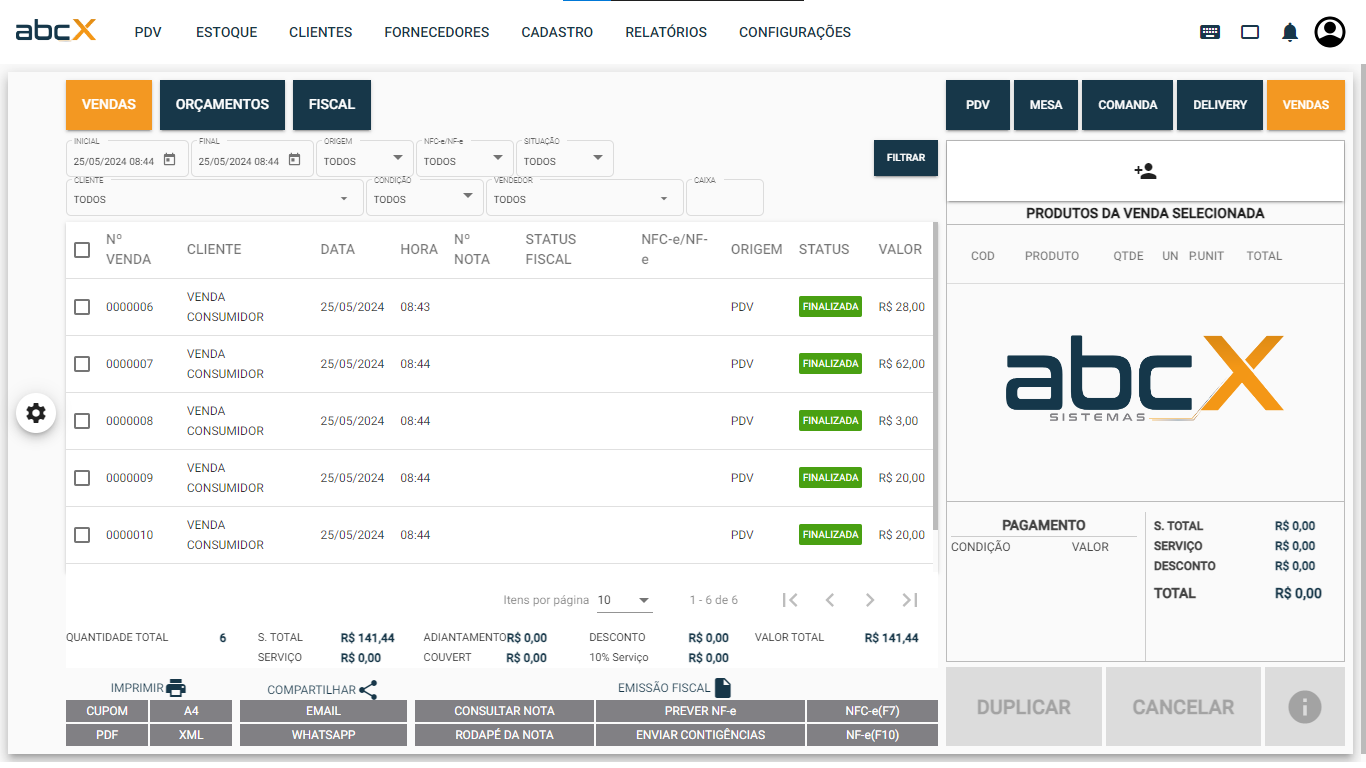This screenshot has height=768, width=1366.
Task: Go to next page of results
Action: coord(870,600)
